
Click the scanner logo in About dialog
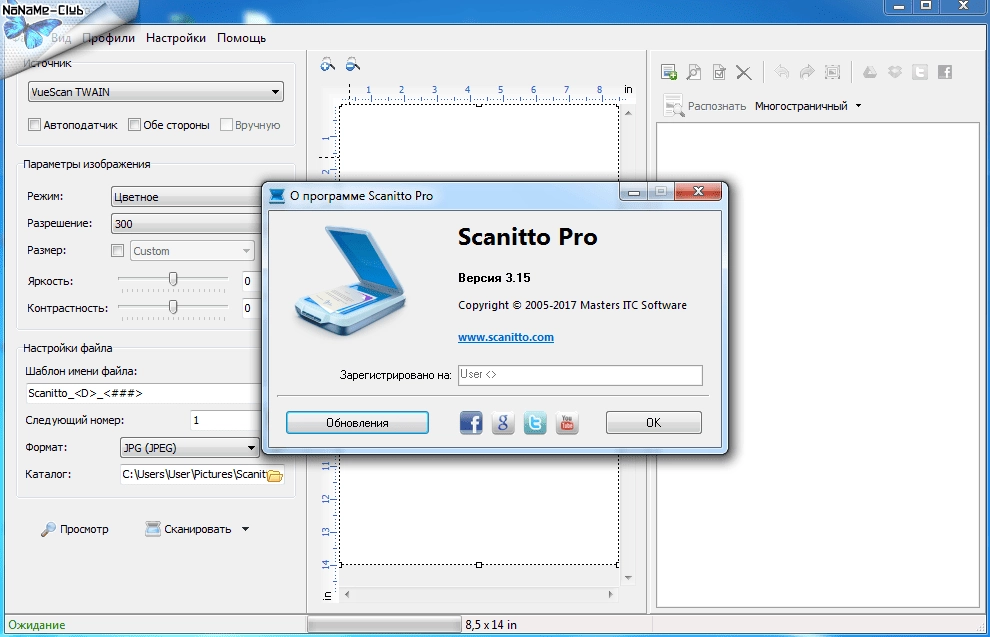click(350, 280)
